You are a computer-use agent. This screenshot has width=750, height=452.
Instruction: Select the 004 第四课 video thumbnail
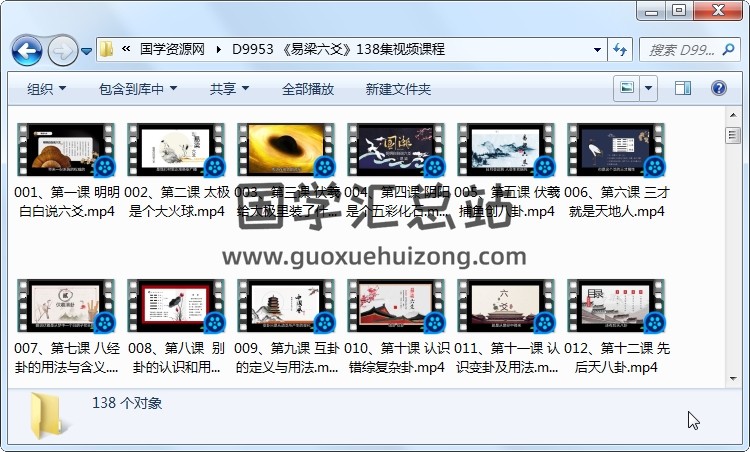(397, 150)
